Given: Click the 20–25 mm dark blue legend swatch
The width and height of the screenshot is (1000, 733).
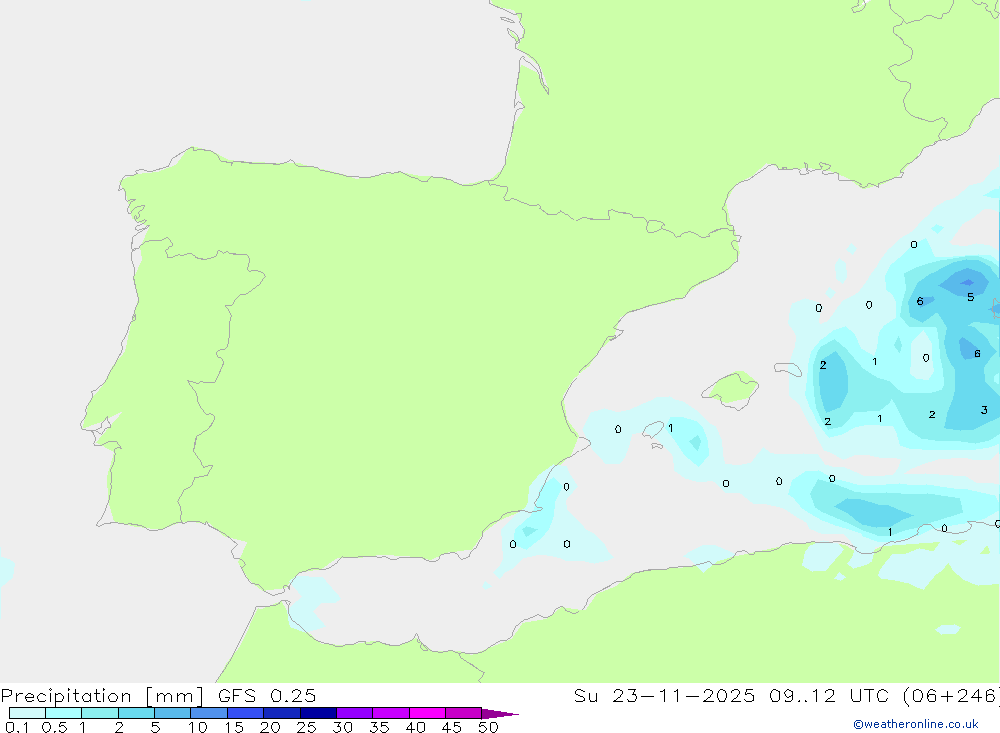Looking at the screenshot, I should (x=282, y=713).
